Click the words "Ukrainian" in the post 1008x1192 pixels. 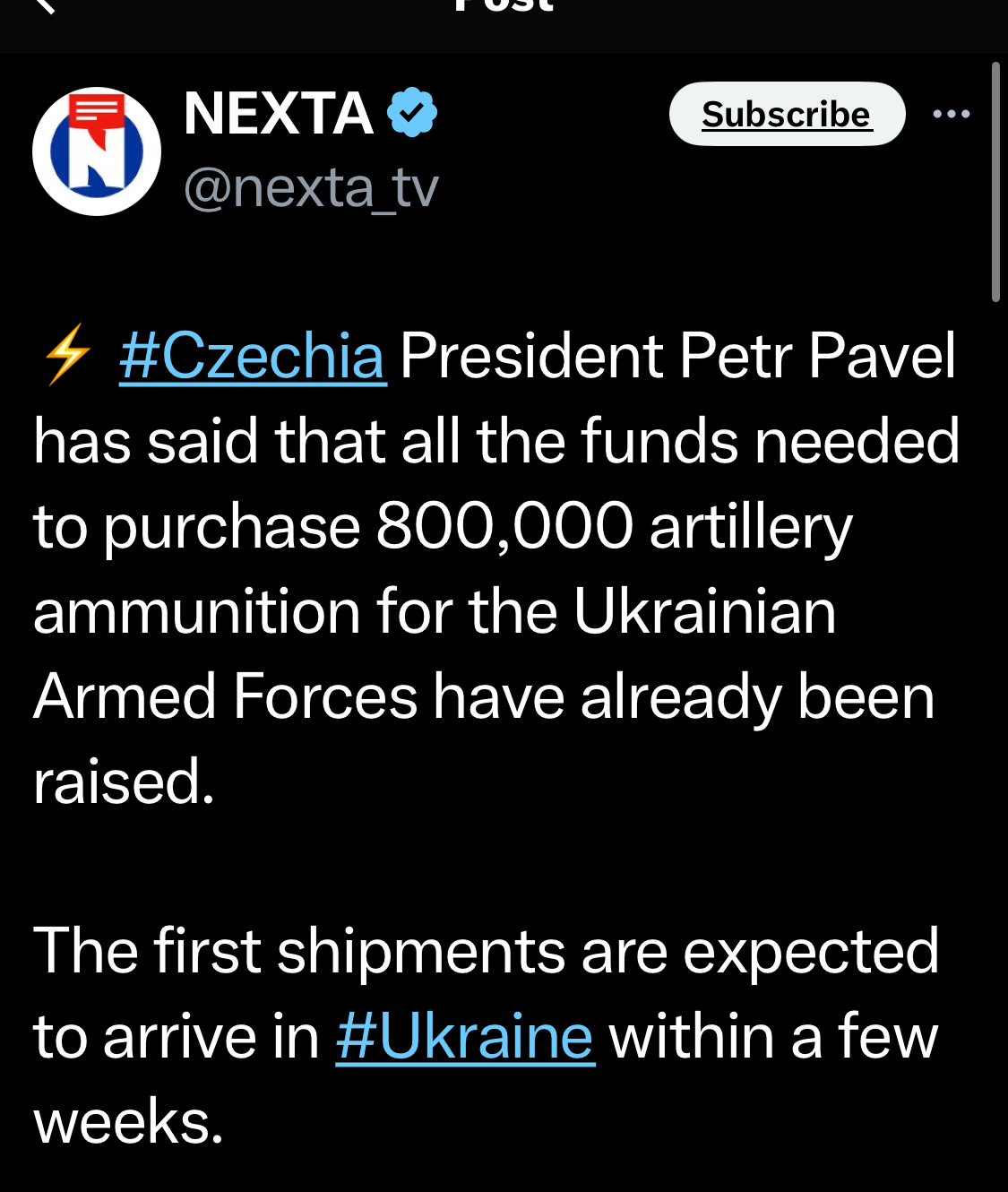pos(704,611)
